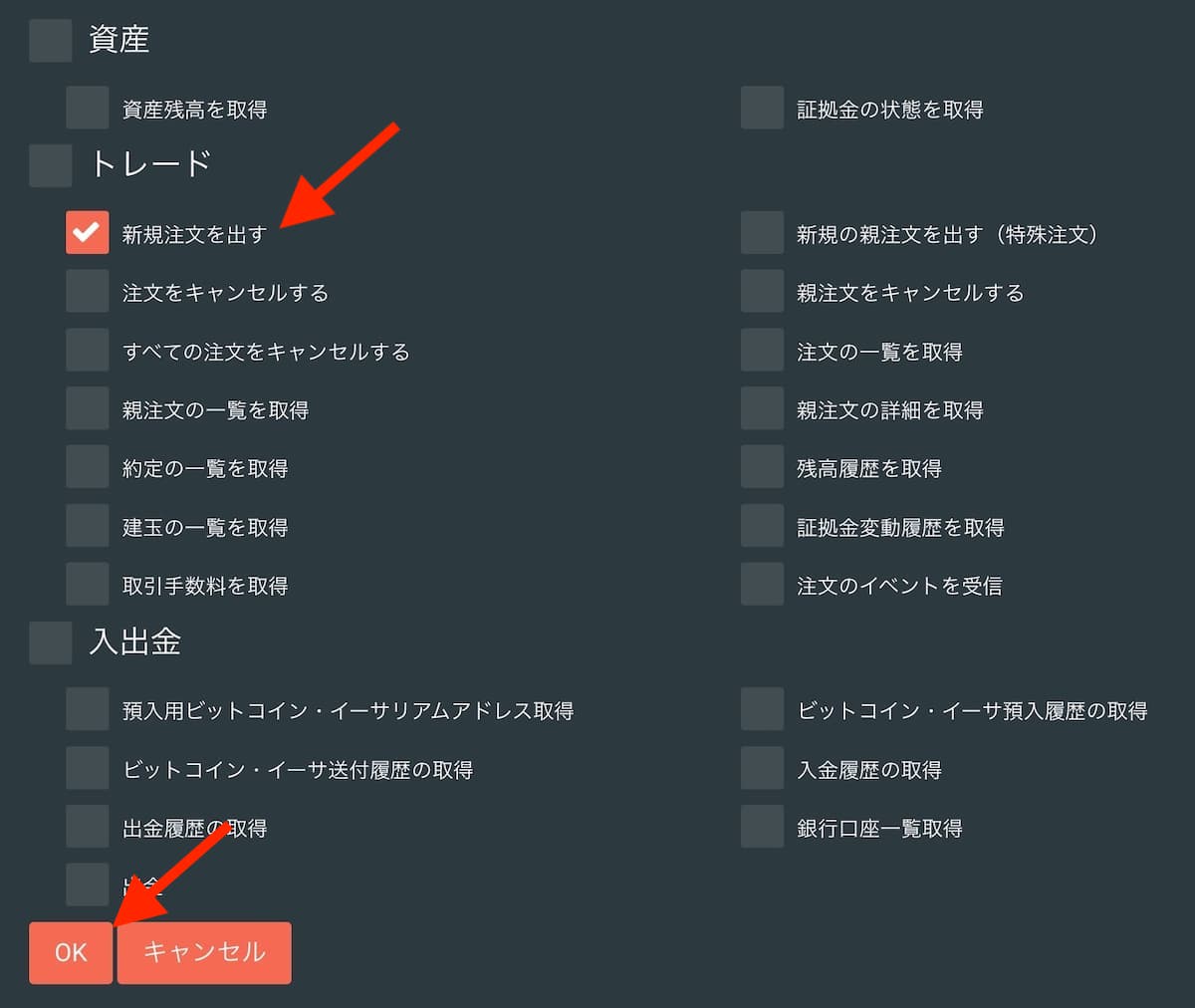The image size is (1195, 1008).
Task: Enable 銀行口座一覧取得 permission
Action: (x=762, y=827)
